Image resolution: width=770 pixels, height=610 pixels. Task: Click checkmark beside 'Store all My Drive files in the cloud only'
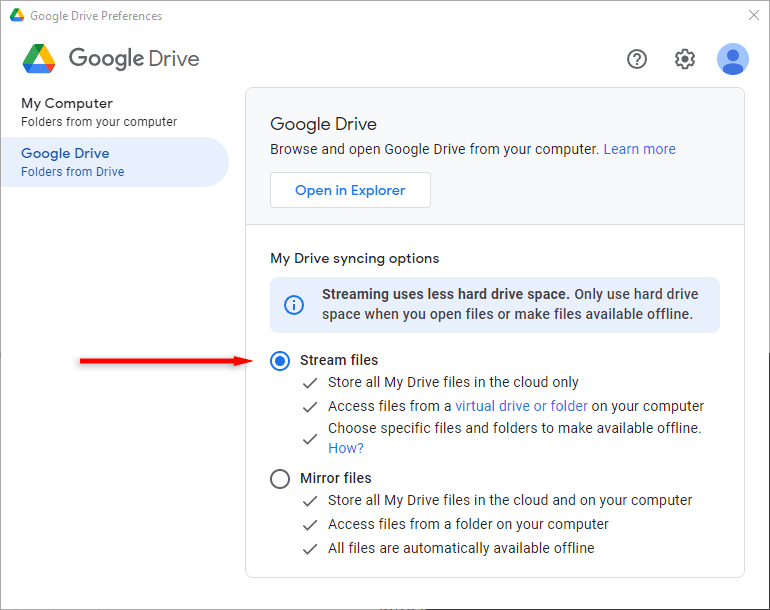310,383
